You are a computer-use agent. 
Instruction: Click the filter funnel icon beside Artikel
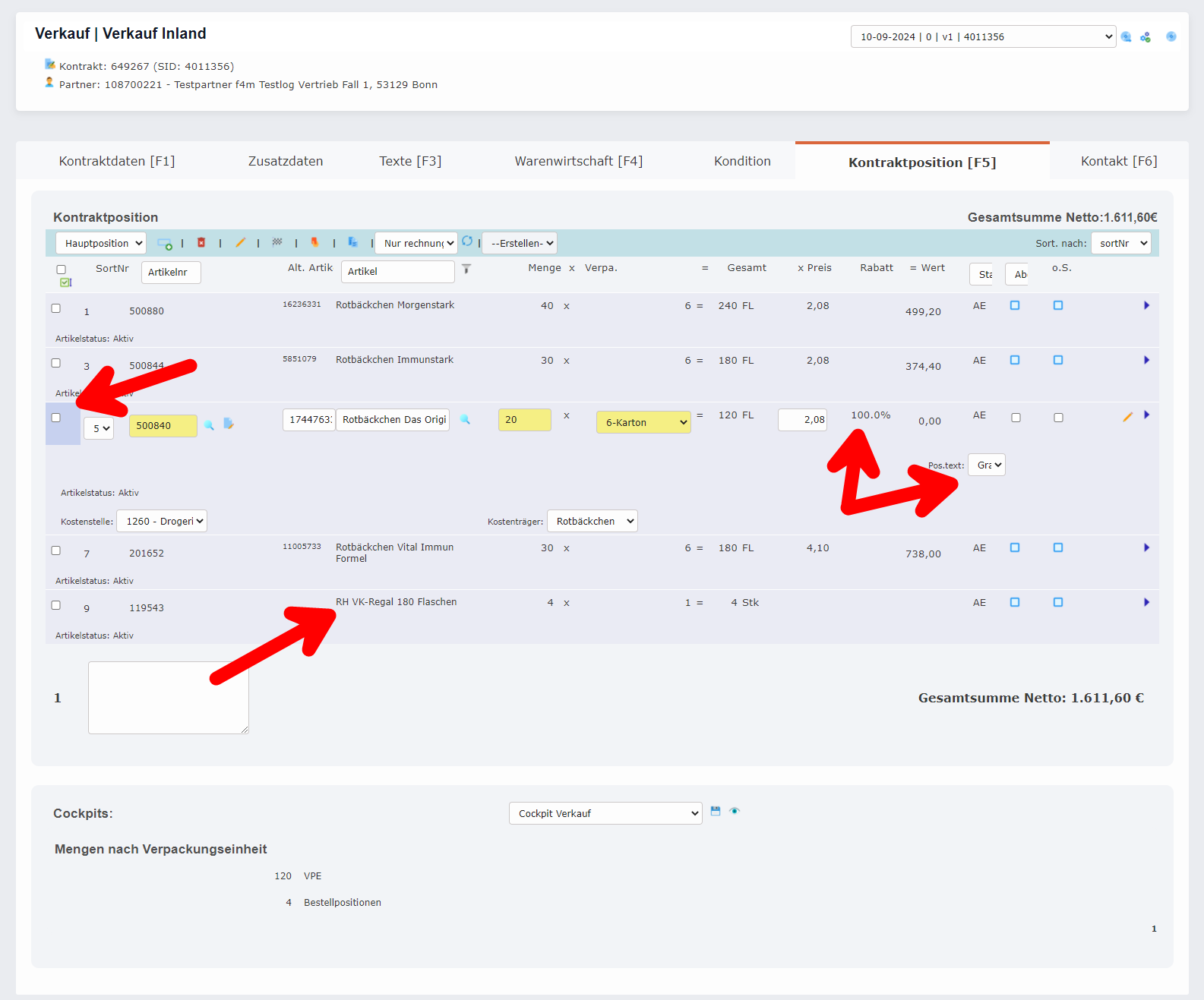tap(466, 269)
